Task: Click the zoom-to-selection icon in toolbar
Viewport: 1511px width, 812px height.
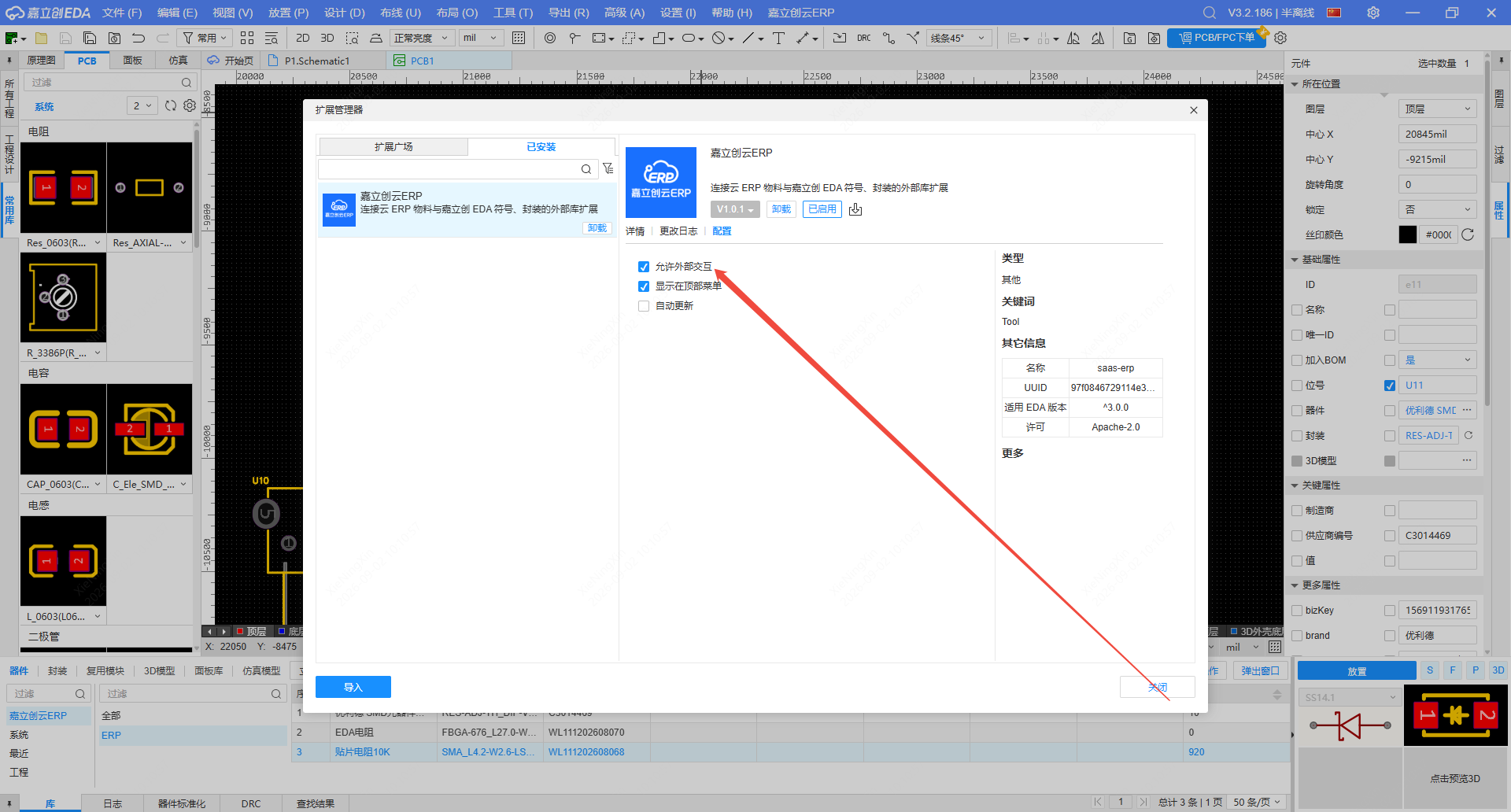Action: tap(352, 38)
